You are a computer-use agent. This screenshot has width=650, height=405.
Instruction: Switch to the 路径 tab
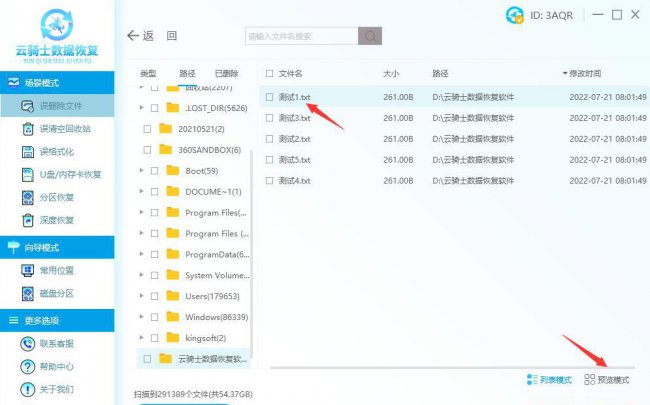click(187, 74)
